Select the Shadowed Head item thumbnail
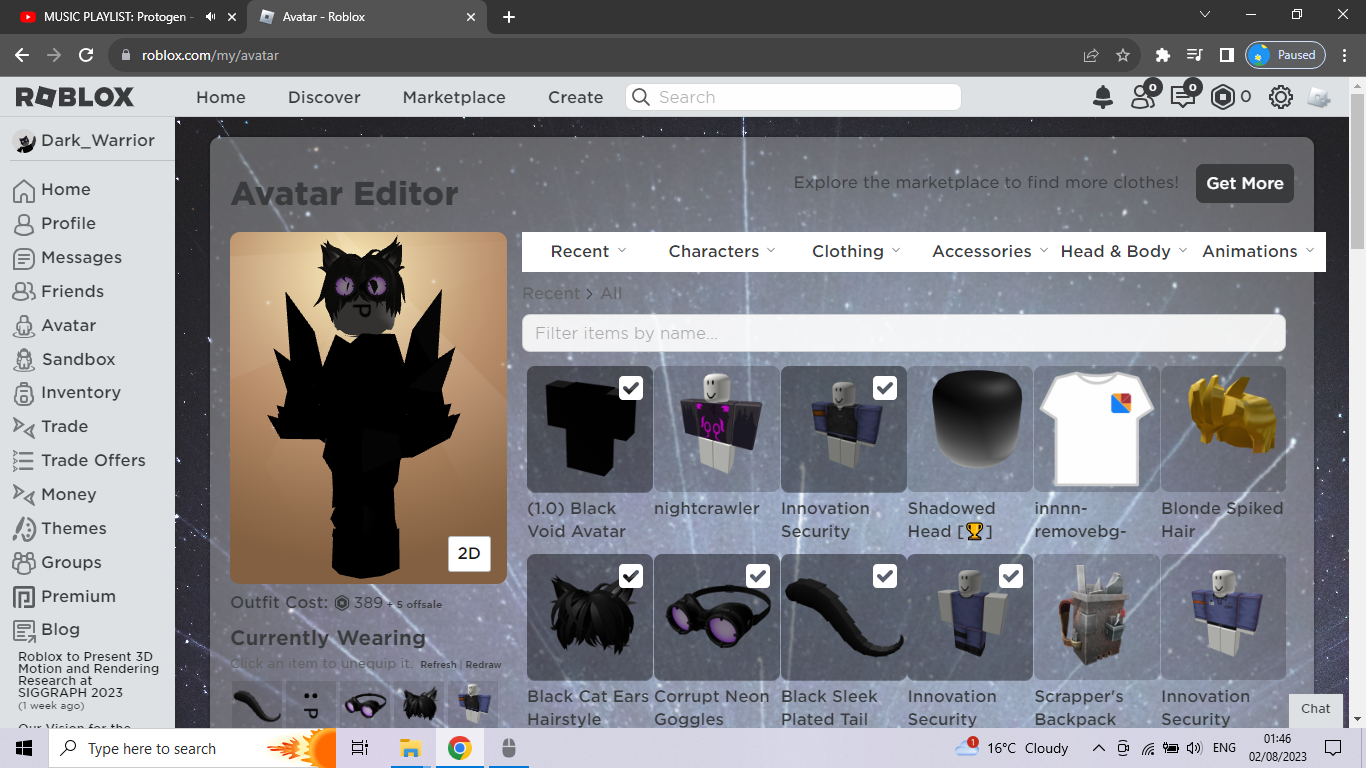 [970, 428]
